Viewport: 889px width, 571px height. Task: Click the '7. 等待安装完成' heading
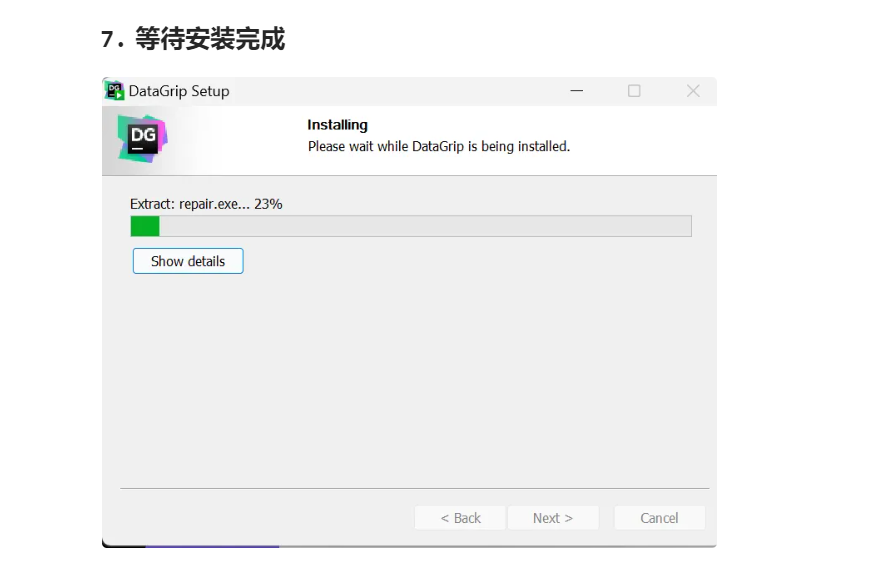pos(193,39)
